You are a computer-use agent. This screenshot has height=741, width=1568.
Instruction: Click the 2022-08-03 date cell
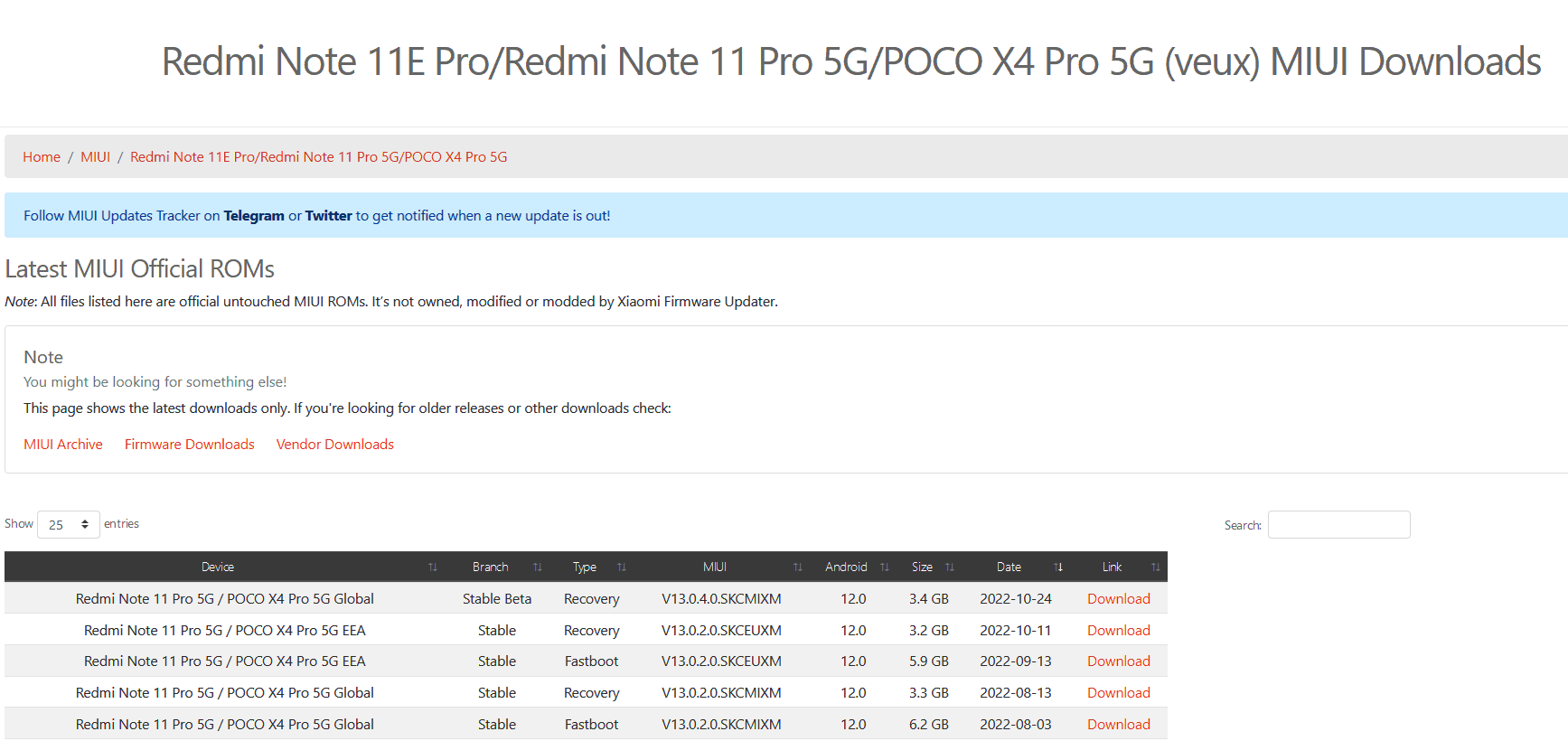1016,725
